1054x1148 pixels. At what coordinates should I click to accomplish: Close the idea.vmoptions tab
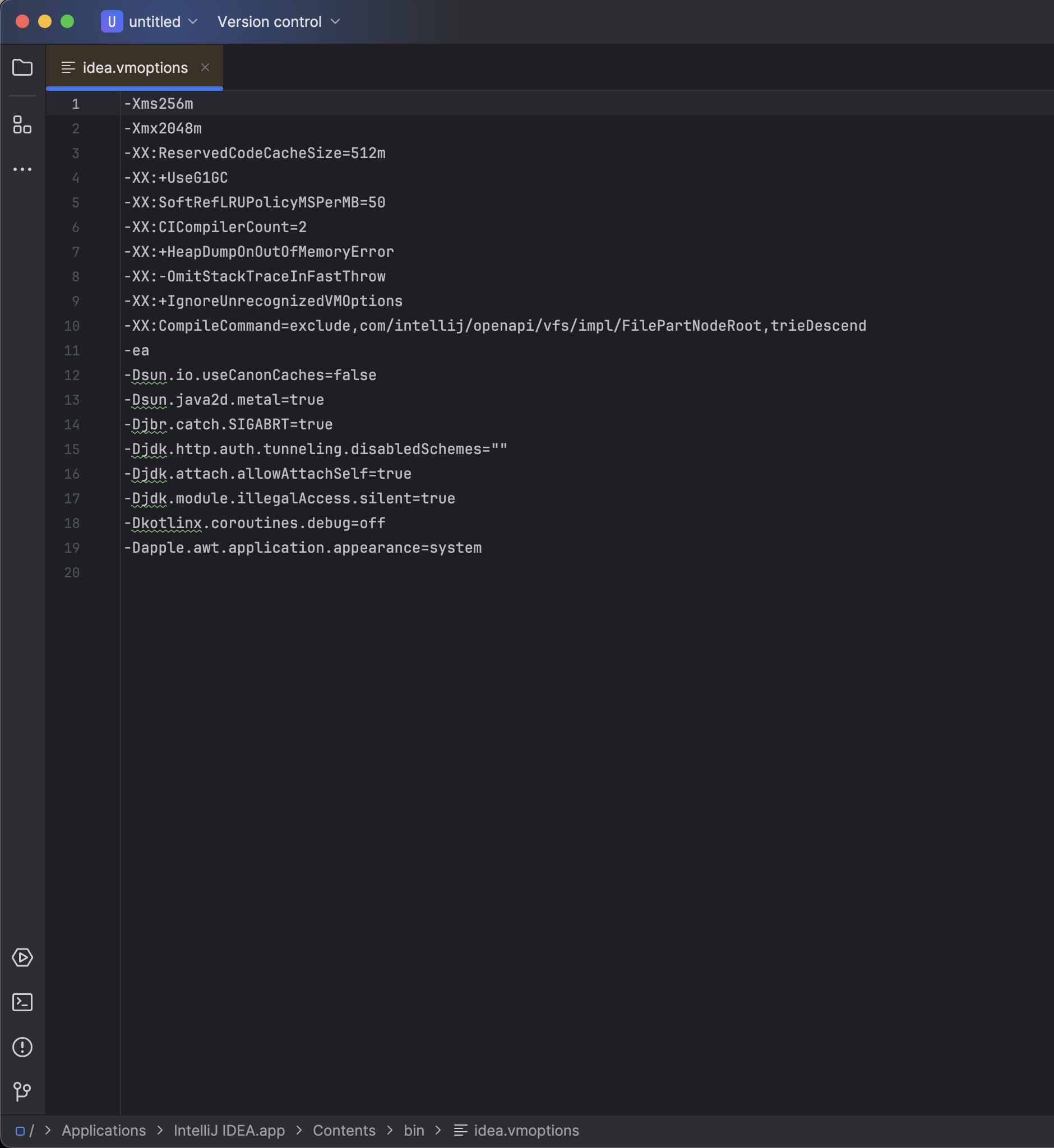click(205, 67)
